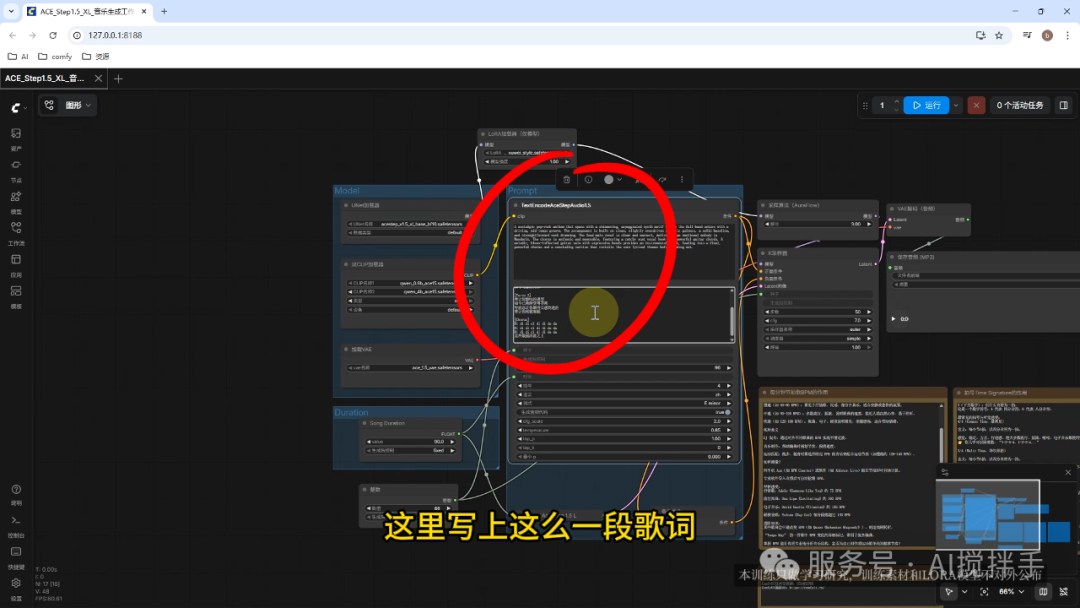
Task: Open the minimap settings icon
Action: point(945,472)
